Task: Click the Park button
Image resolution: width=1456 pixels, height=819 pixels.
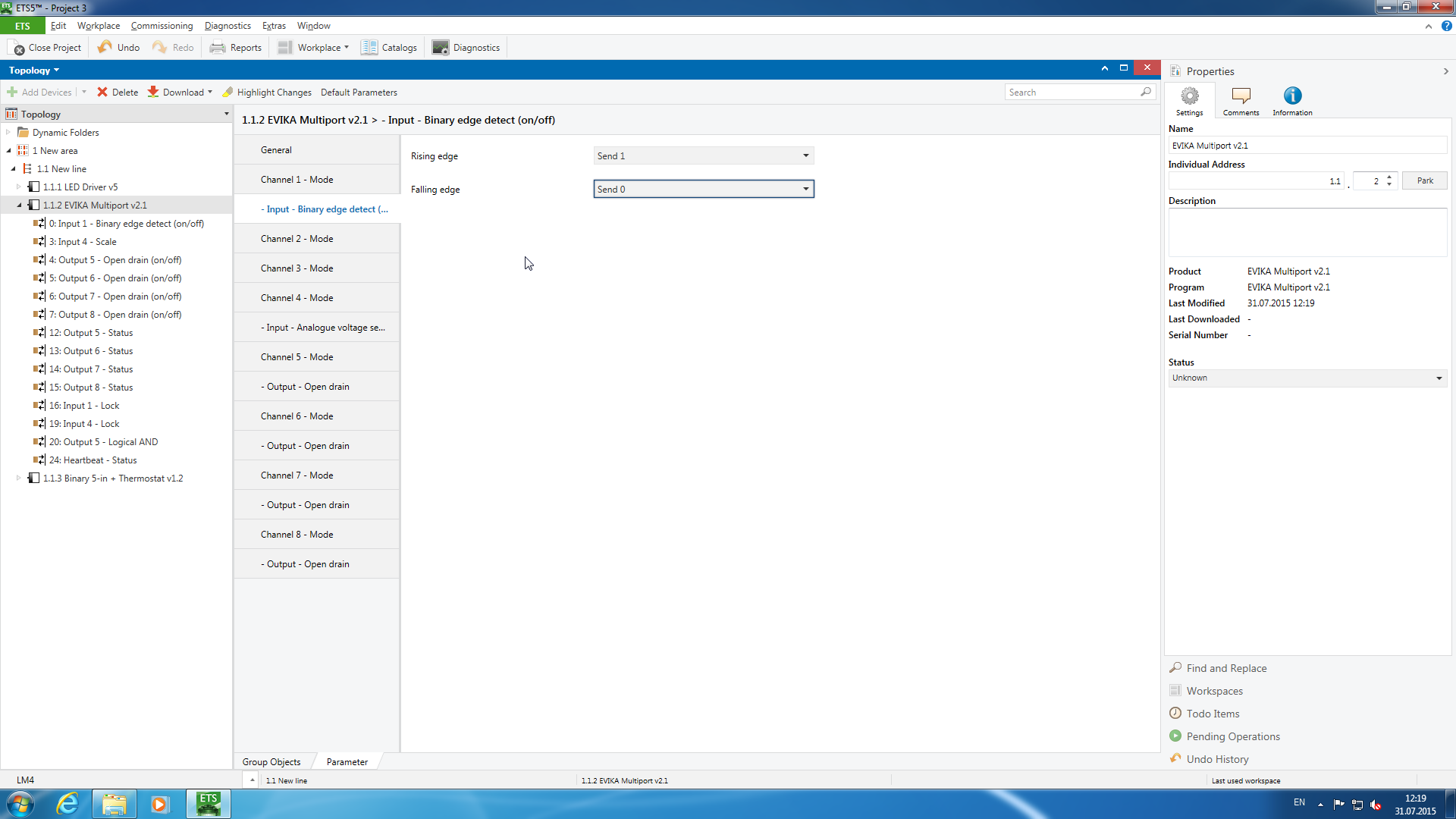Action: click(1424, 180)
